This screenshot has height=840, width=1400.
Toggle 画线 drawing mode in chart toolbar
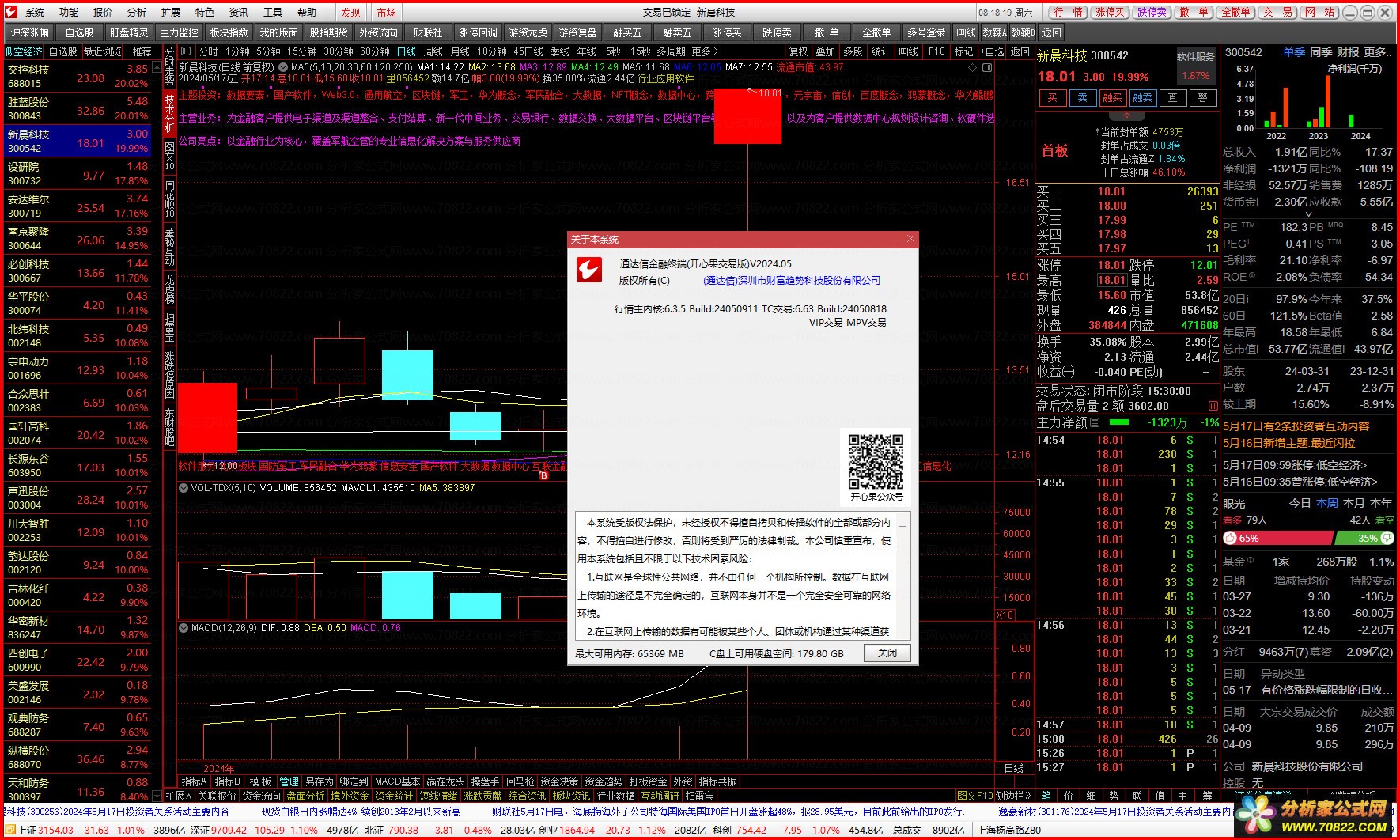pyautogui.click(x=908, y=51)
